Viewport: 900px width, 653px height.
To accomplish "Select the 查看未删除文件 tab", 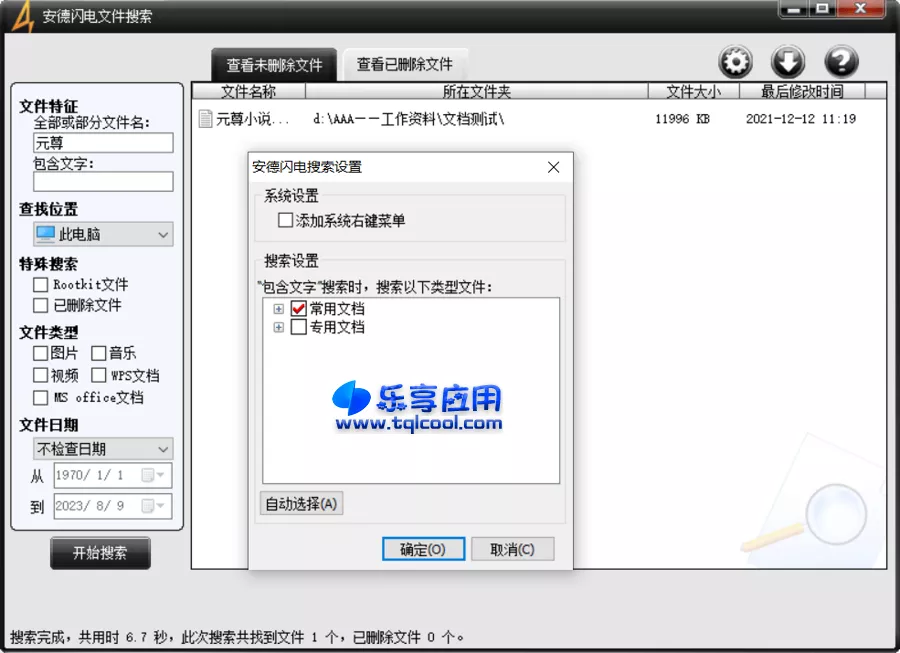I will click(x=274, y=62).
